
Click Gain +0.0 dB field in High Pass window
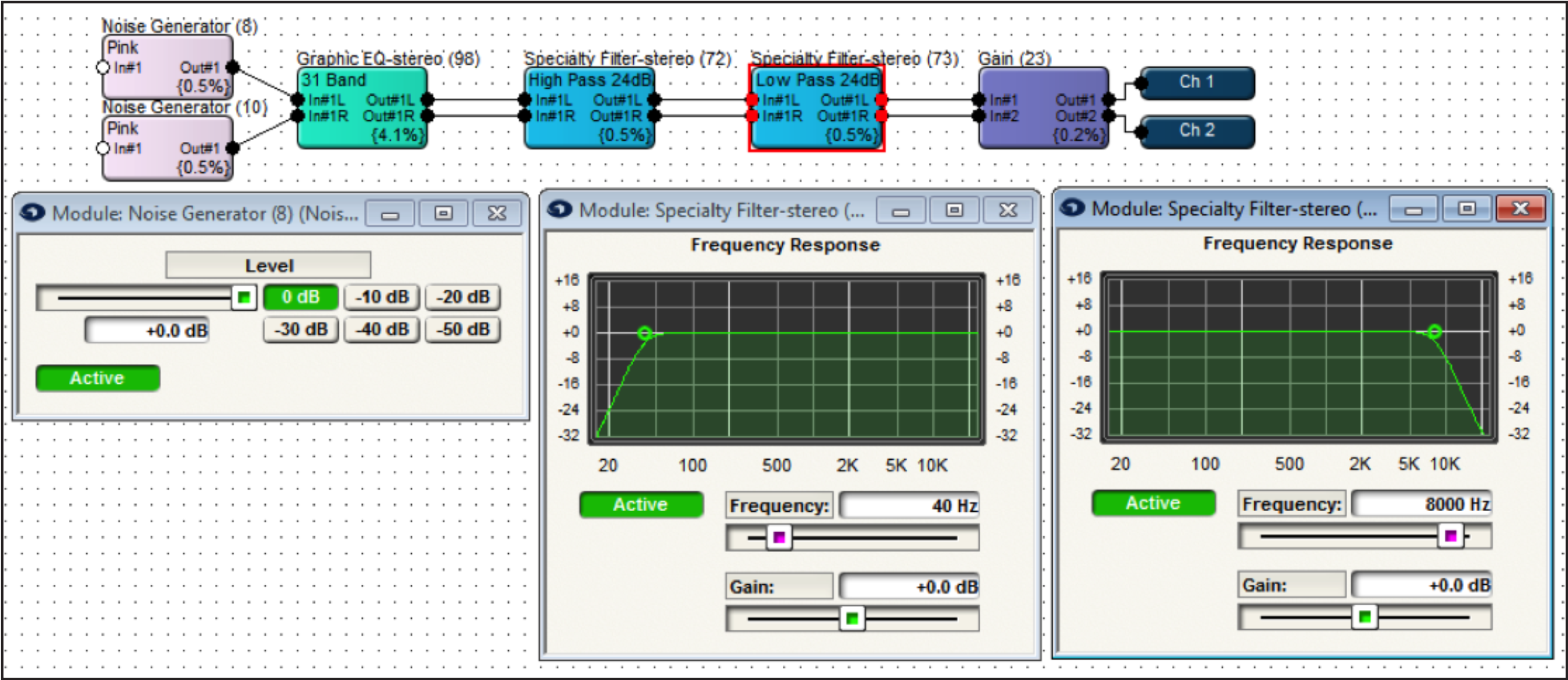click(910, 587)
